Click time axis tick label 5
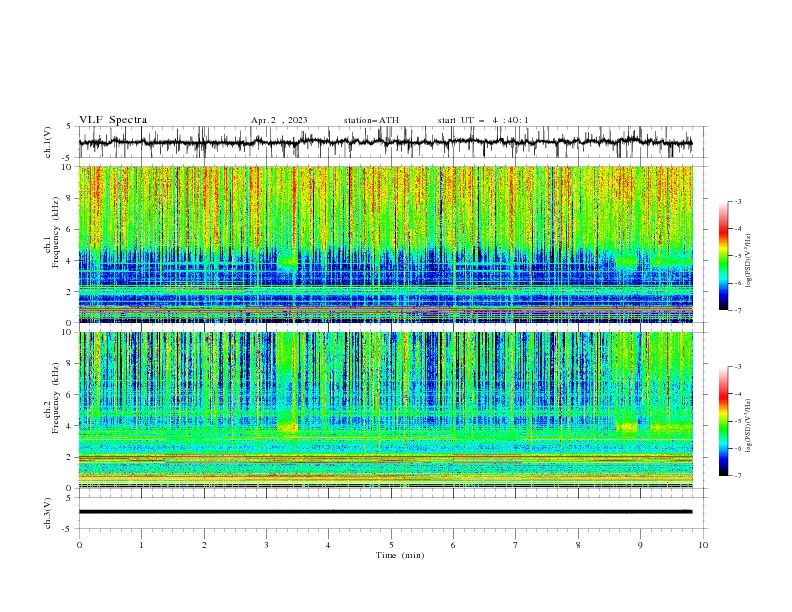The image size is (792, 612). pos(391,545)
